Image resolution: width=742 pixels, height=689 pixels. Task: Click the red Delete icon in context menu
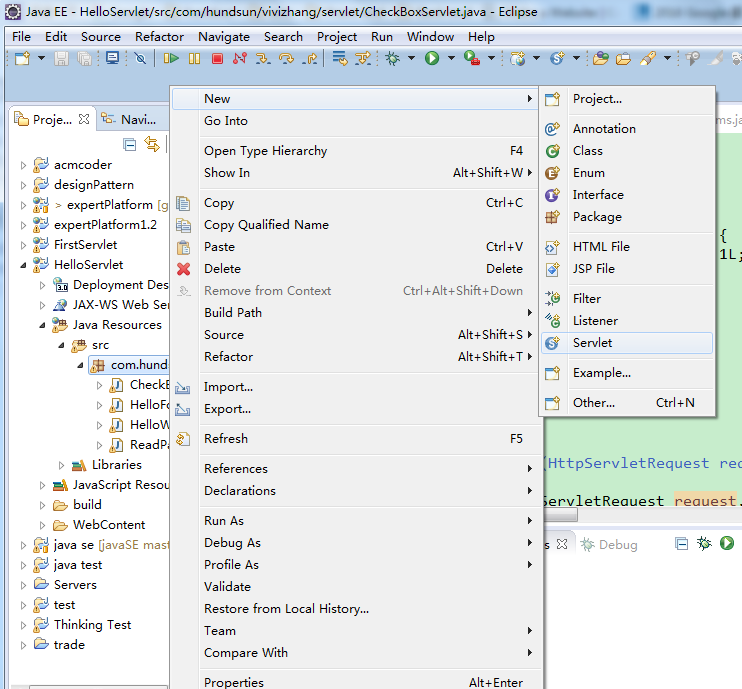184,269
